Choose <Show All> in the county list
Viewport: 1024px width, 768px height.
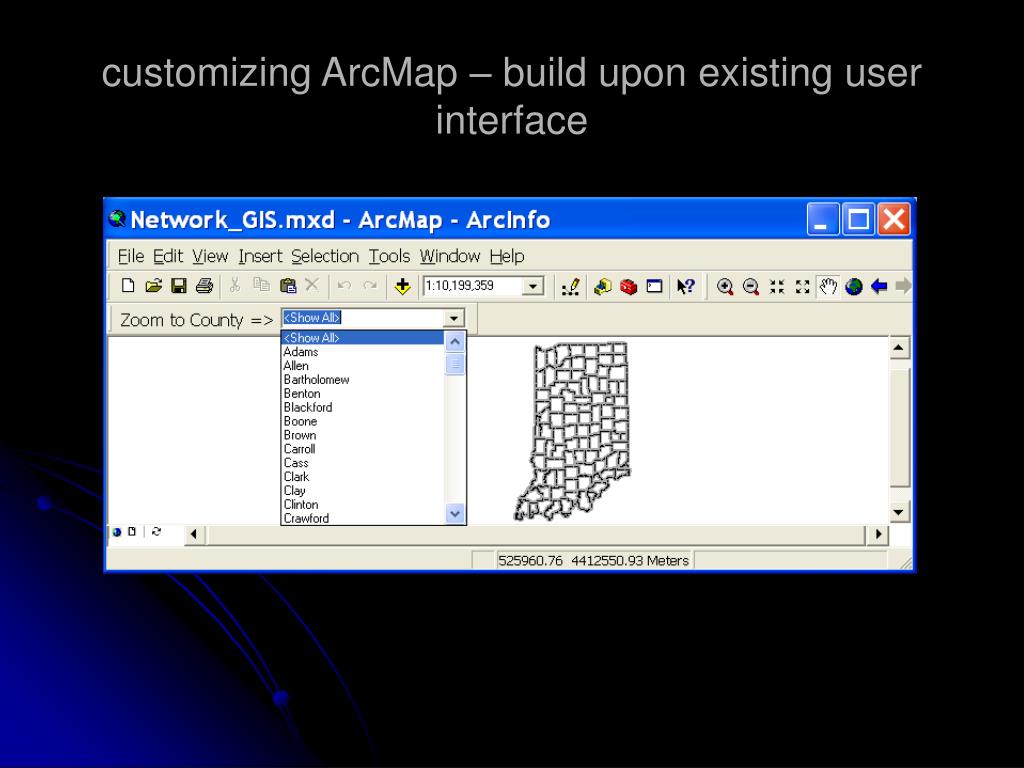[x=362, y=338]
